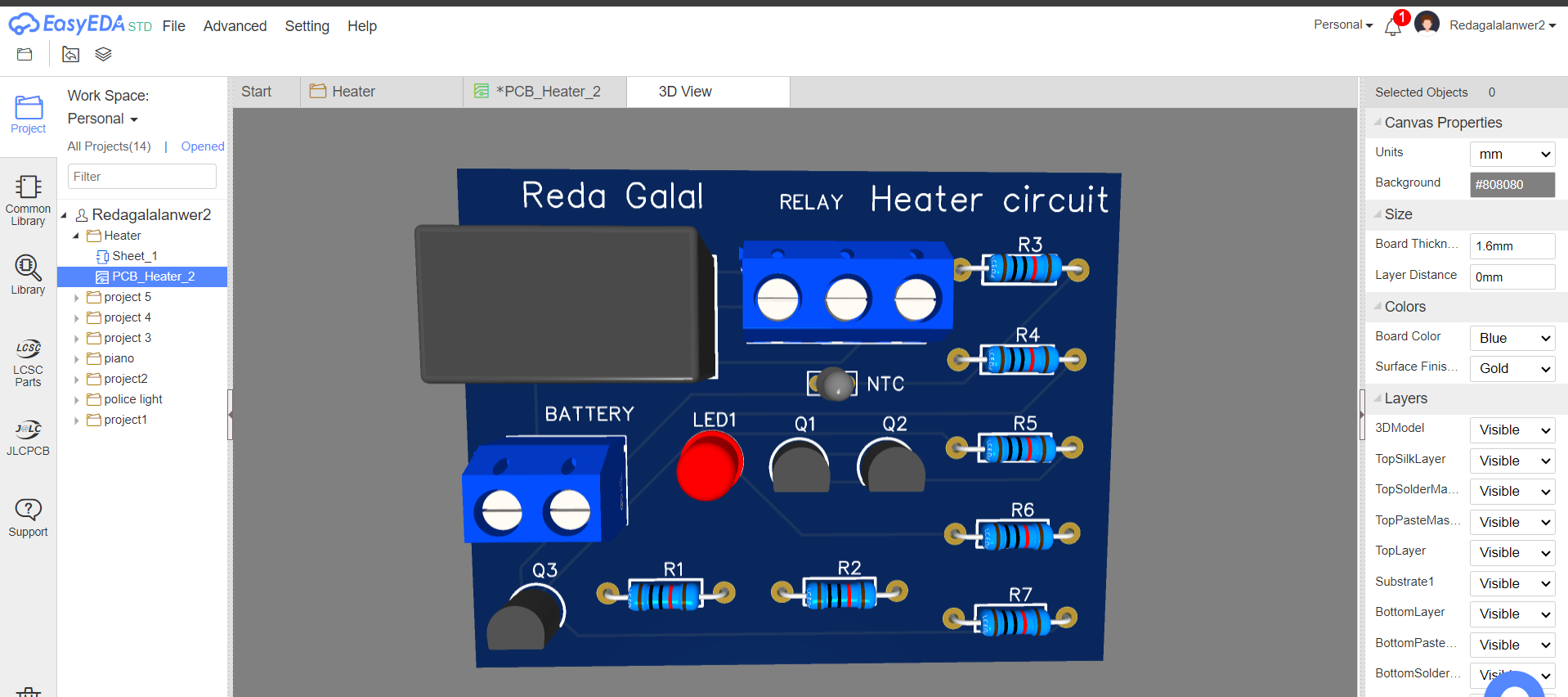Click the image export toolbar icon
This screenshot has height=697, width=1568.
pos(71,55)
